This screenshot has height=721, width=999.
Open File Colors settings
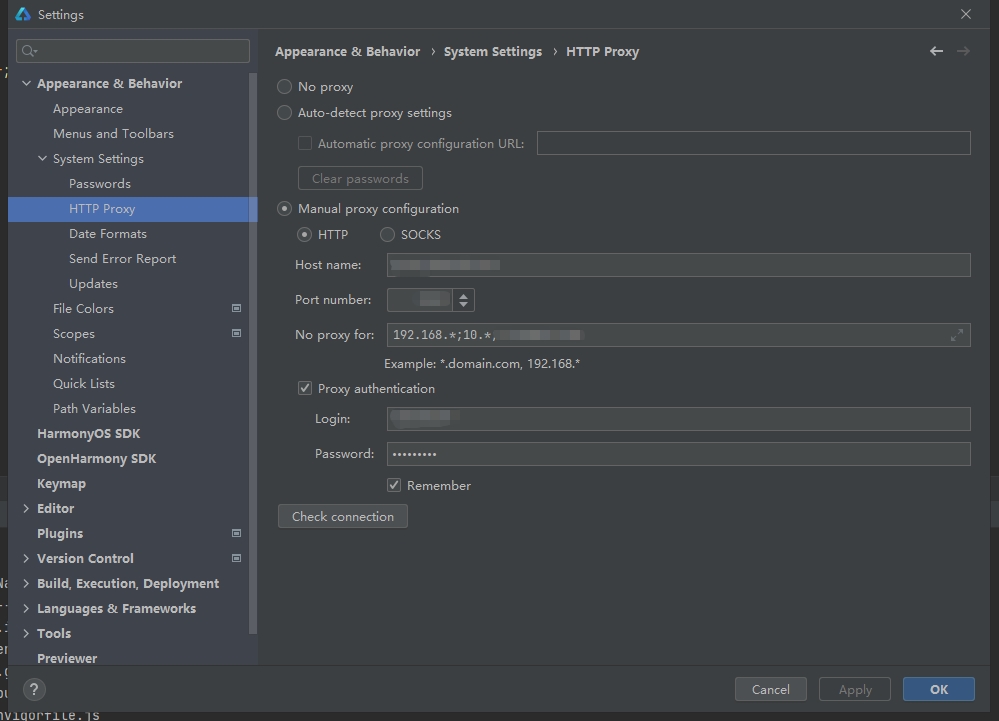point(83,308)
